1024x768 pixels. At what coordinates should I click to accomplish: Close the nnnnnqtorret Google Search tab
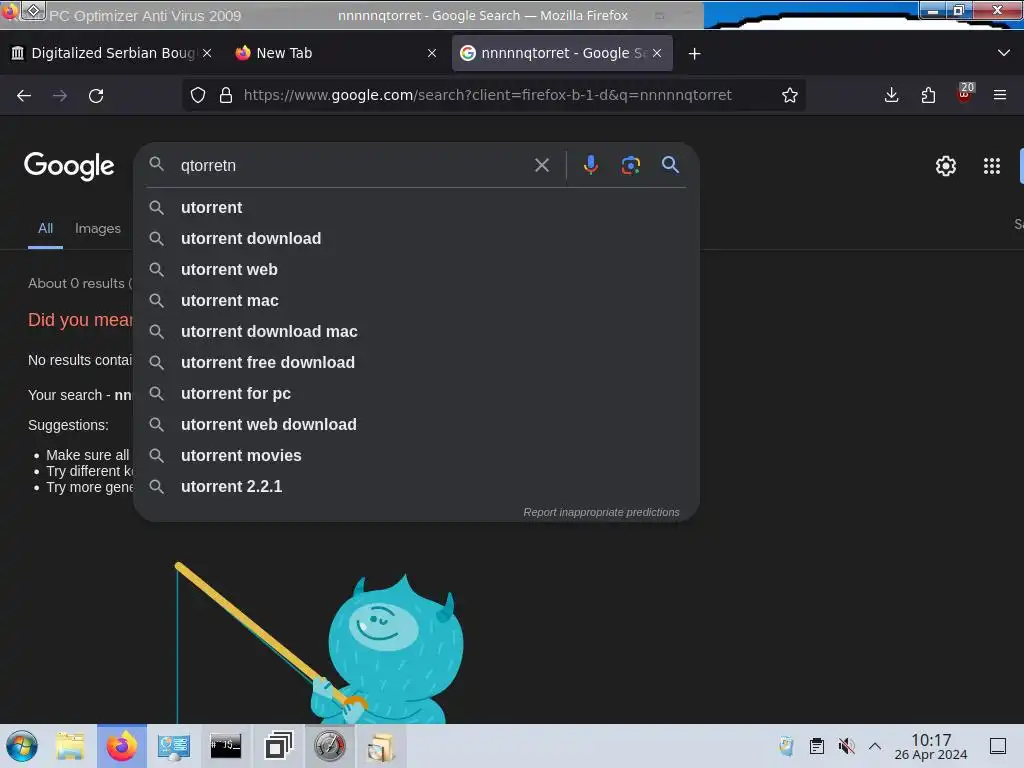coord(657,53)
